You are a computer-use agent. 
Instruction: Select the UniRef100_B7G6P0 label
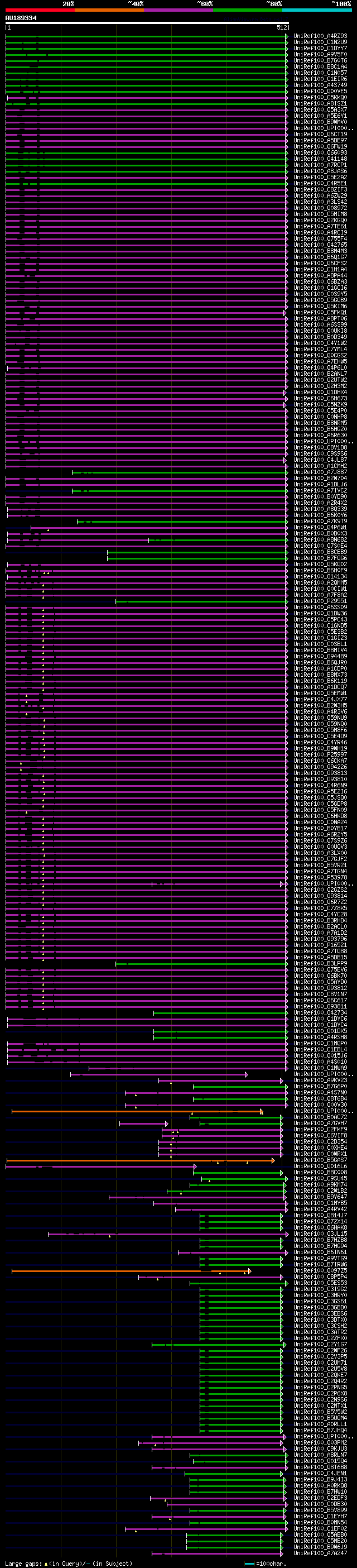coord(321,1087)
